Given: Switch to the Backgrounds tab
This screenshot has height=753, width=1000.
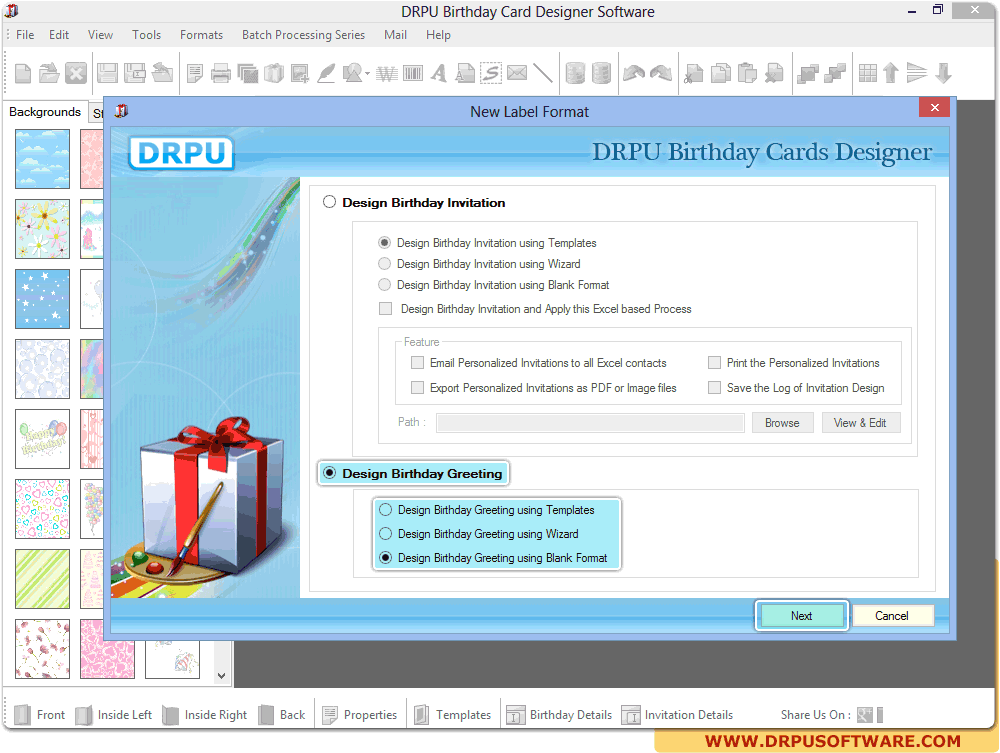Looking at the screenshot, I should pos(45,112).
